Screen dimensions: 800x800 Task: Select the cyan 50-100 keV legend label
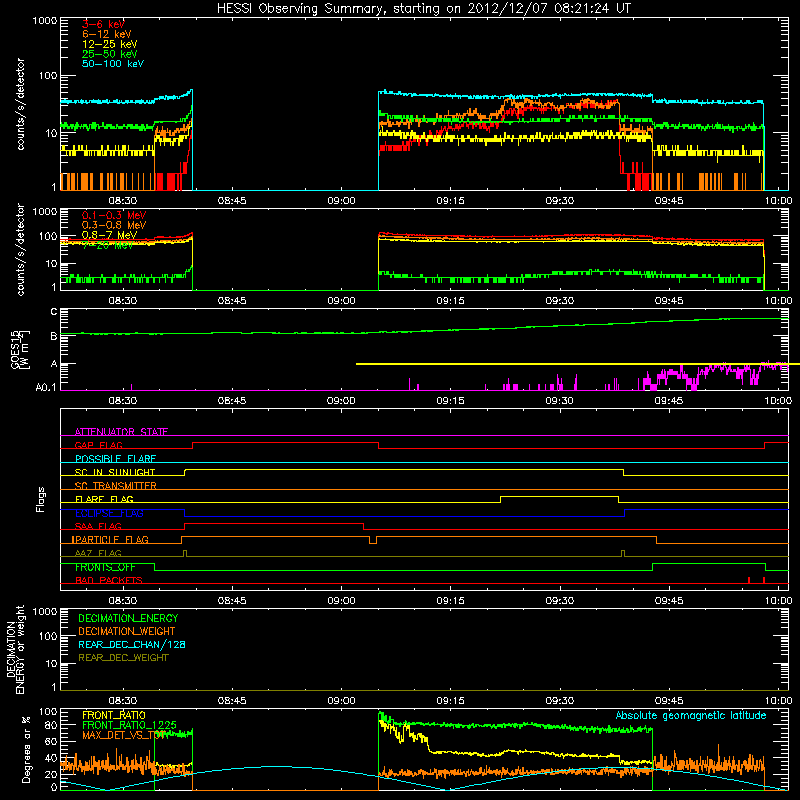[113, 64]
